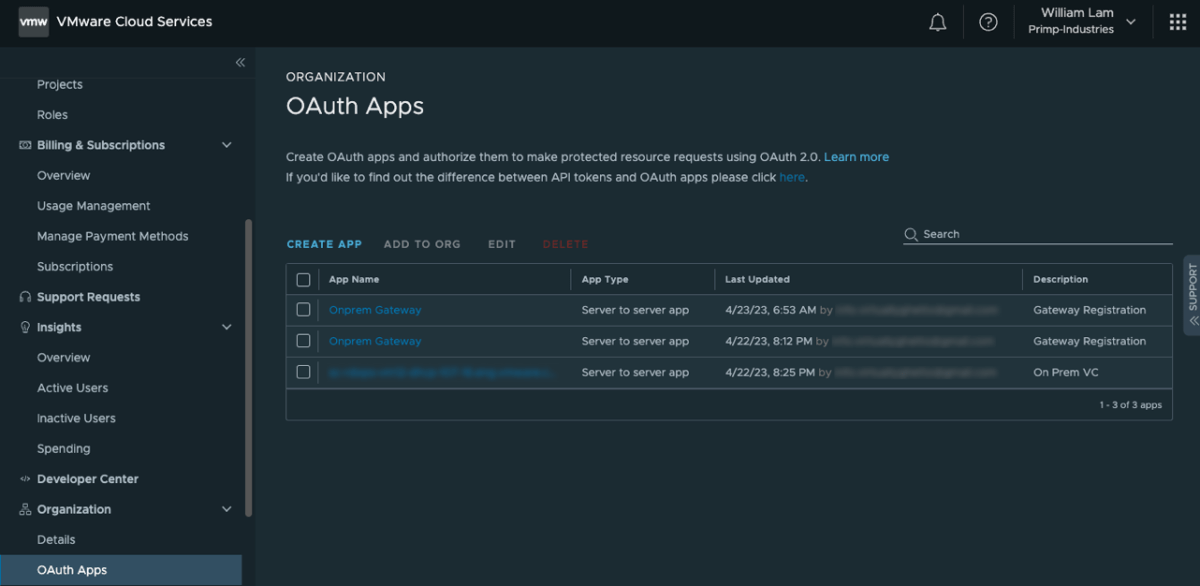Select all apps with header checkbox
Viewport: 1200px width, 586px height.
(304, 280)
